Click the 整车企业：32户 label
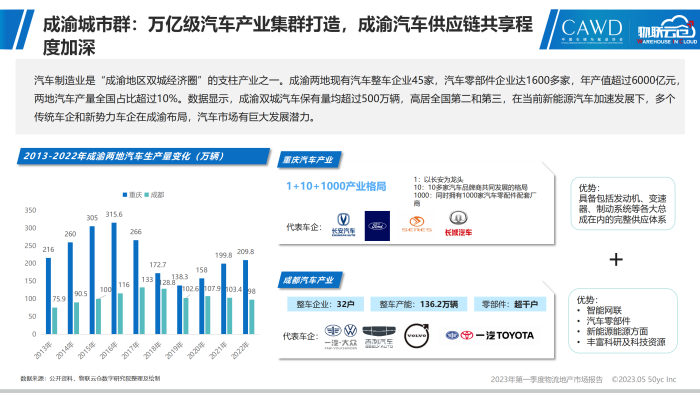This screenshot has height=393, width=700. pos(325,304)
